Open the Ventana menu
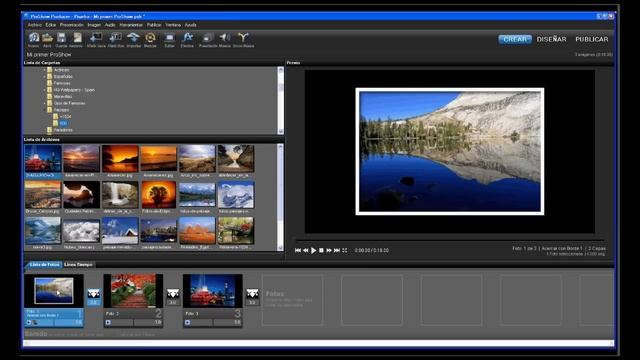Screen dimensions: 640x360 coord(173,25)
